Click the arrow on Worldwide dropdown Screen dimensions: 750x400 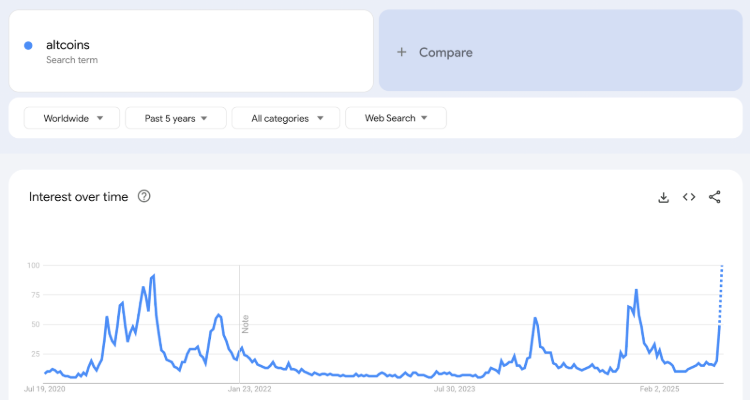pyautogui.click(x=100, y=118)
